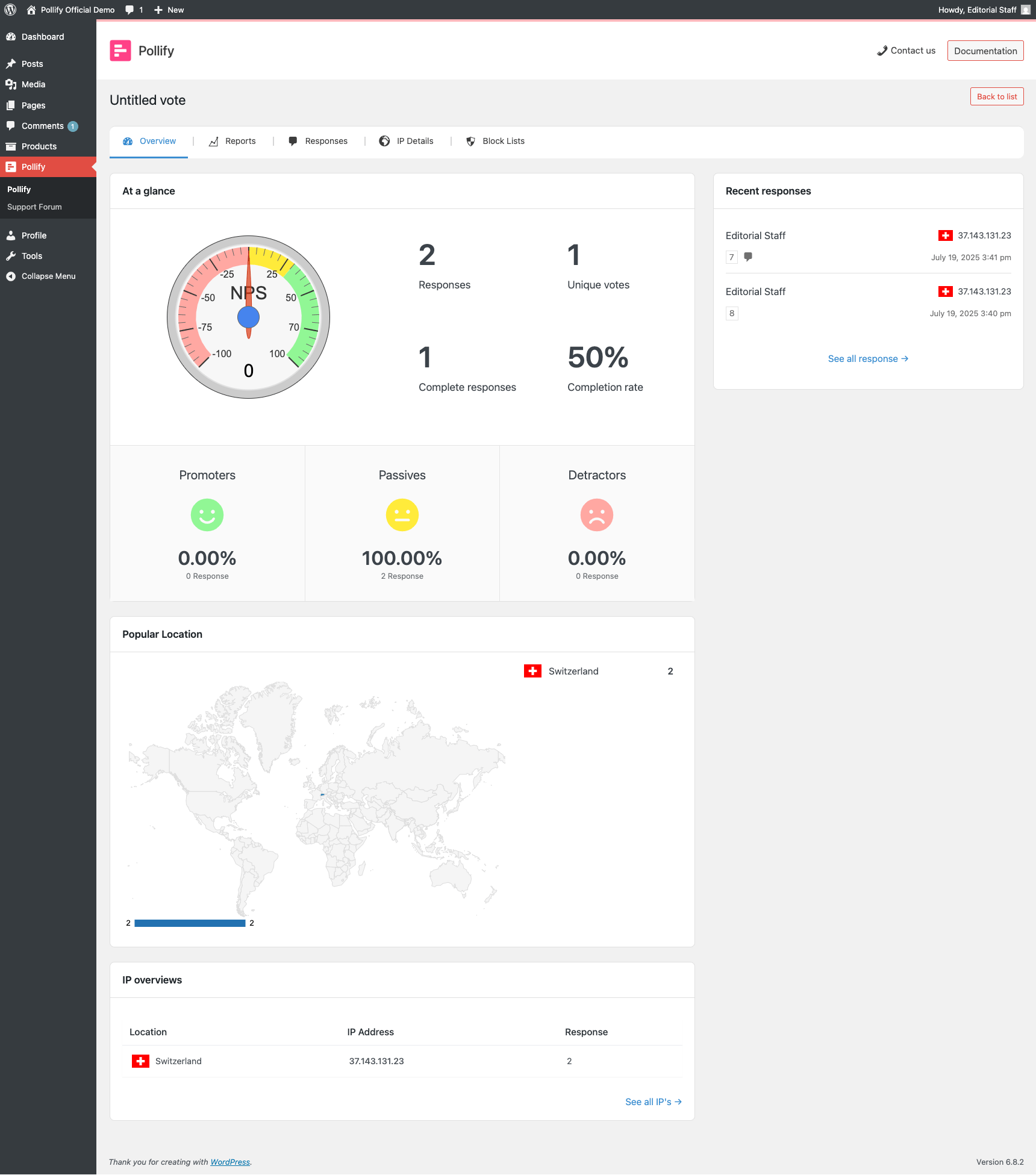Click the Block Lists shield icon

tap(470, 141)
